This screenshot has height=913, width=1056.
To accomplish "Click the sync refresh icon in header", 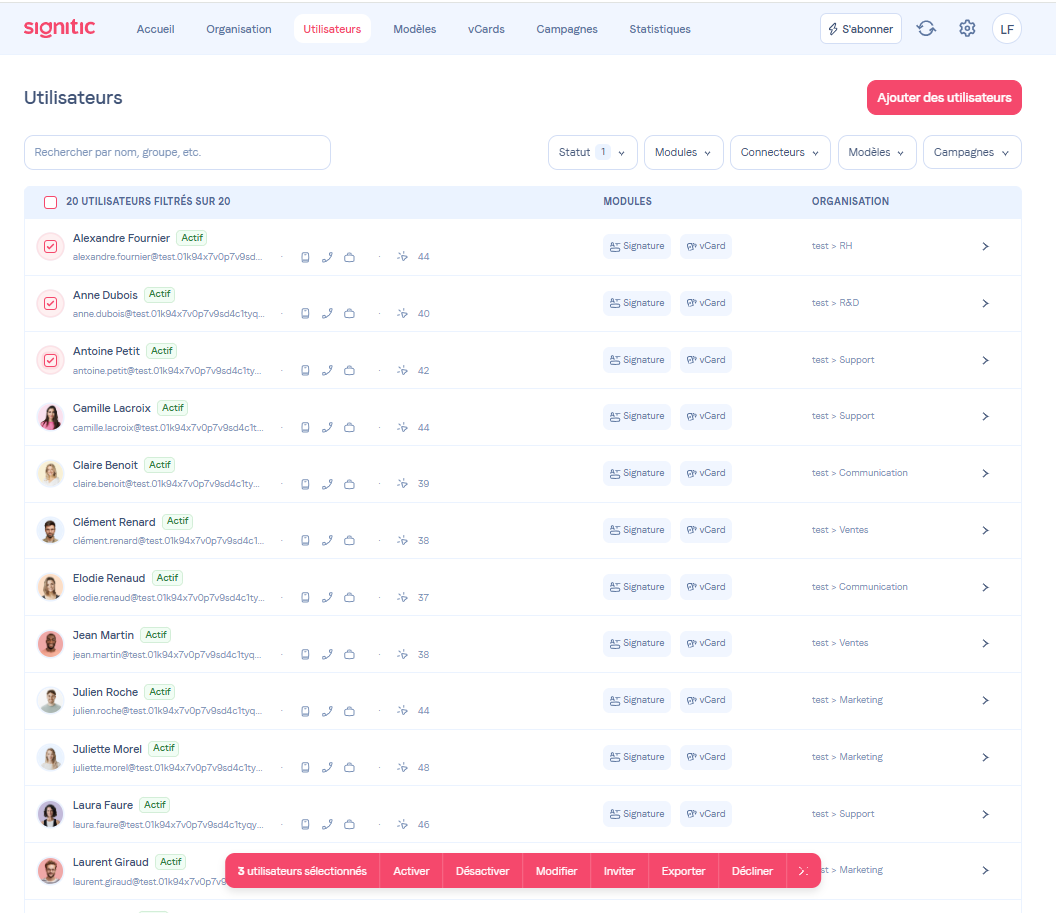I will click(x=926, y=28).
